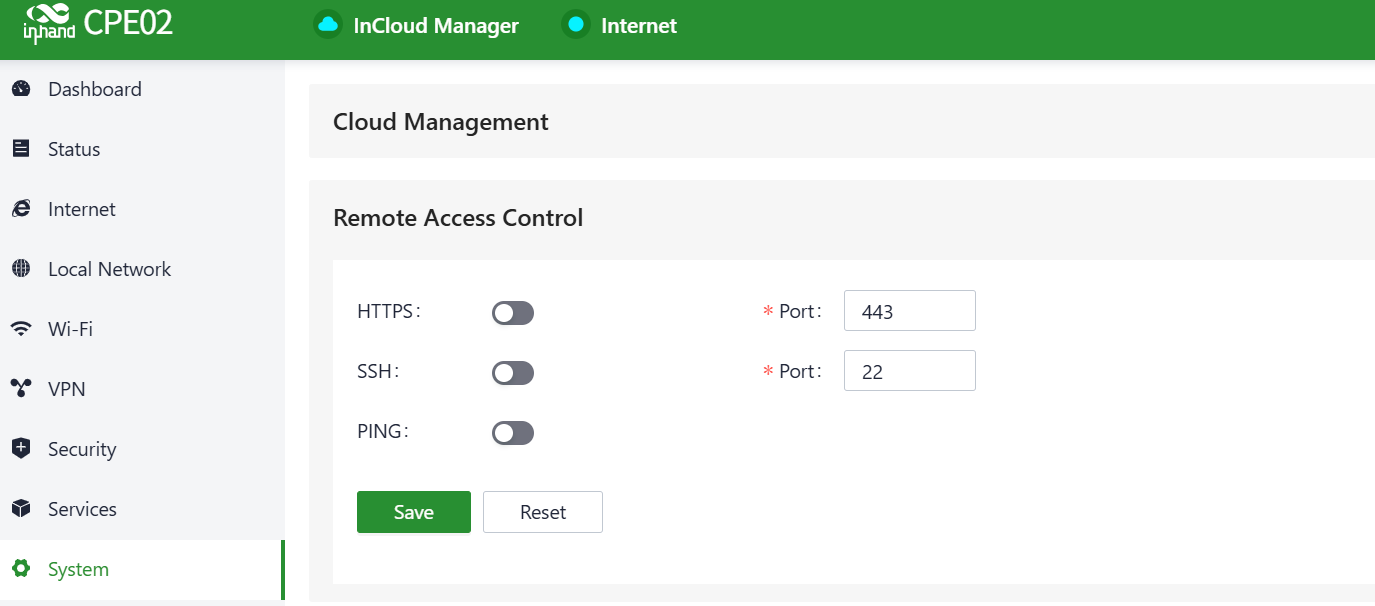Click the Internet connection status indicator icon

tap(575, 26)
